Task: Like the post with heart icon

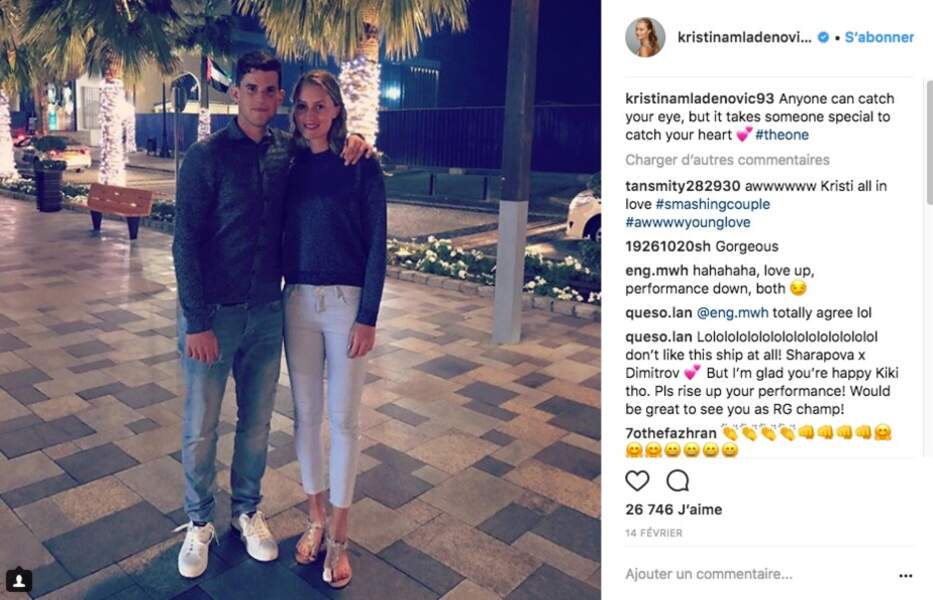Action: 637,480
